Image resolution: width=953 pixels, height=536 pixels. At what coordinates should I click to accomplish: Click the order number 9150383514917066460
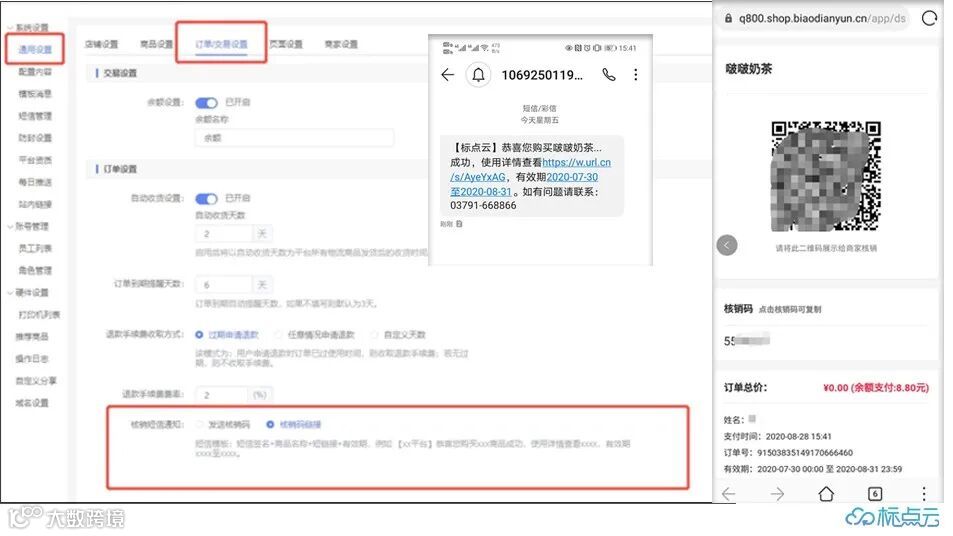click(x=805, y=453)
